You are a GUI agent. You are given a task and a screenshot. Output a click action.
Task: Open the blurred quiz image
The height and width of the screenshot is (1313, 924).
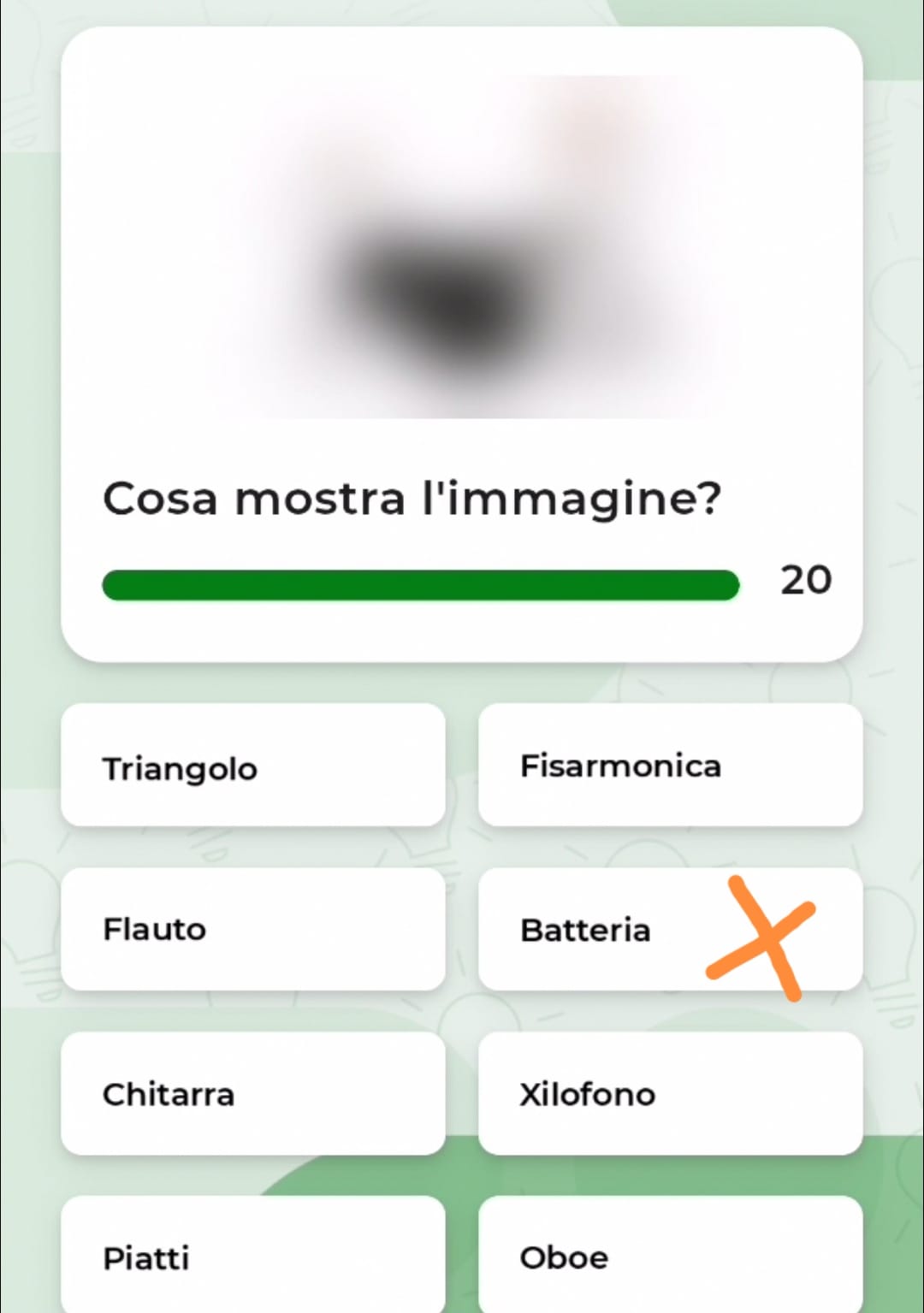point(462,246)
